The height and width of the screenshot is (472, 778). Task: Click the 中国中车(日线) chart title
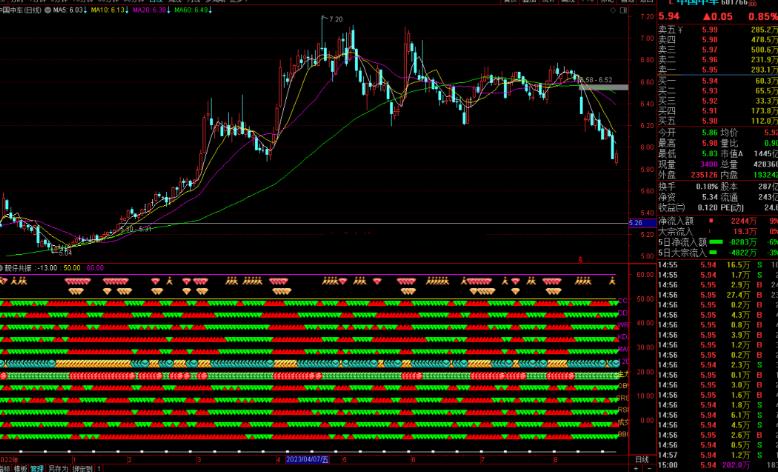point(21,10)
